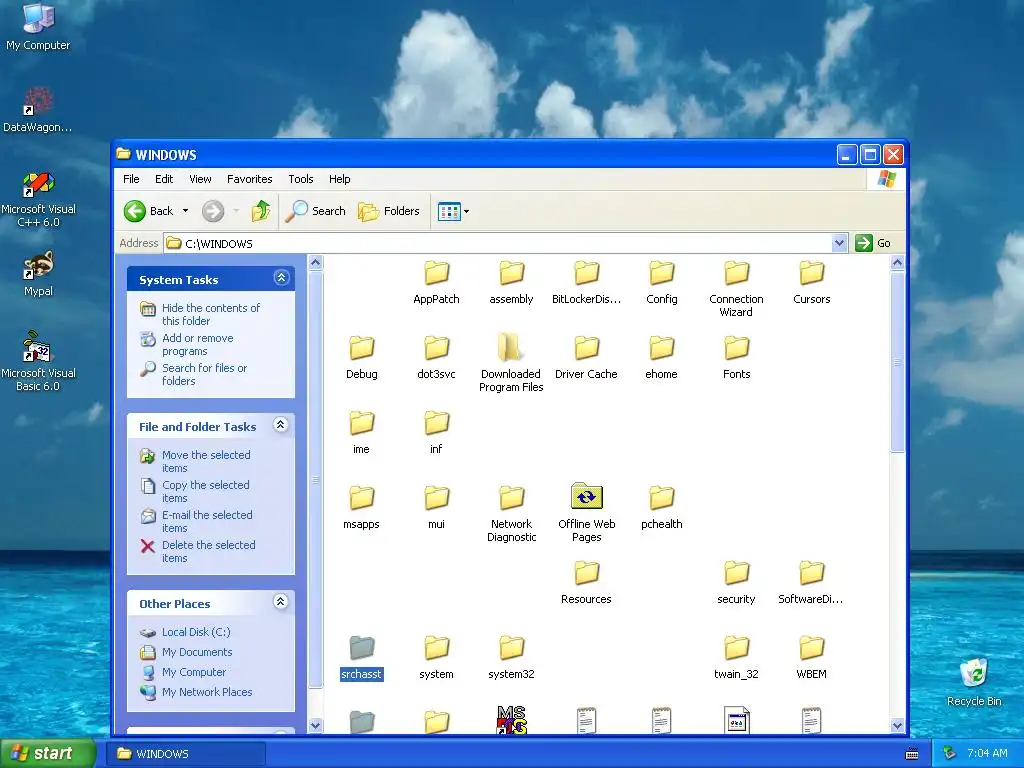Select the inf folder
Image resolution: width=1024 pixels, height=768 pixels.
(436, 432)
